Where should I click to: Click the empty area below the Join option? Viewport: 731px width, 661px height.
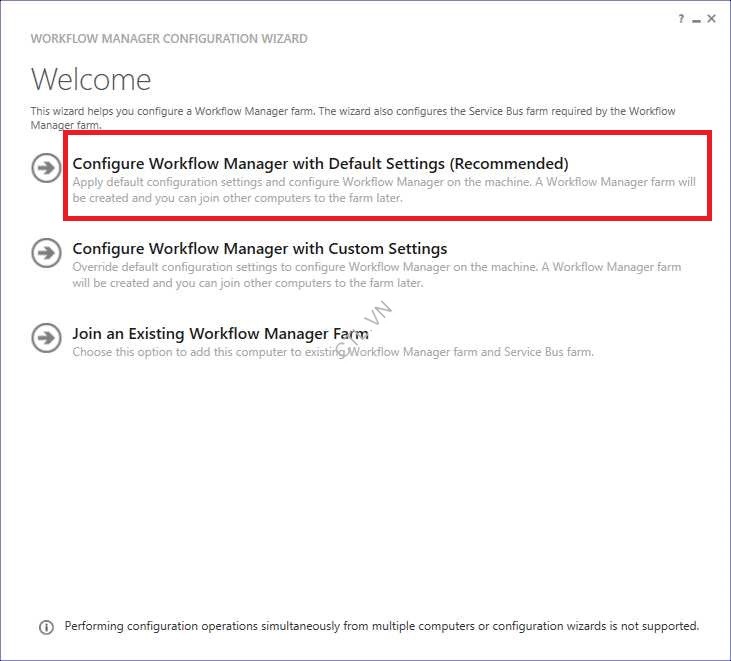point(365,480)
